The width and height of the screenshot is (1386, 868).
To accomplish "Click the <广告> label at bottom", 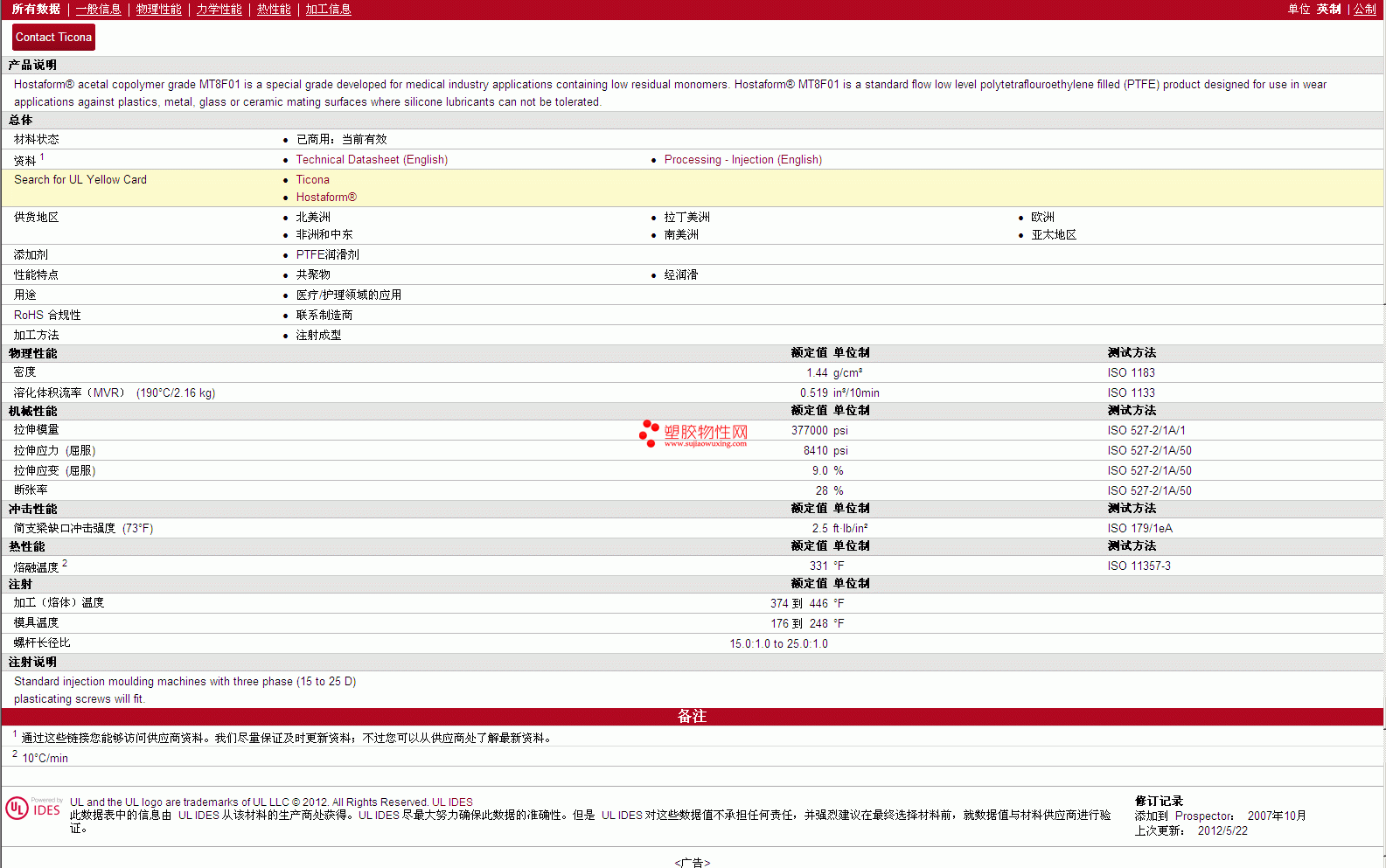I will [693, 863].
